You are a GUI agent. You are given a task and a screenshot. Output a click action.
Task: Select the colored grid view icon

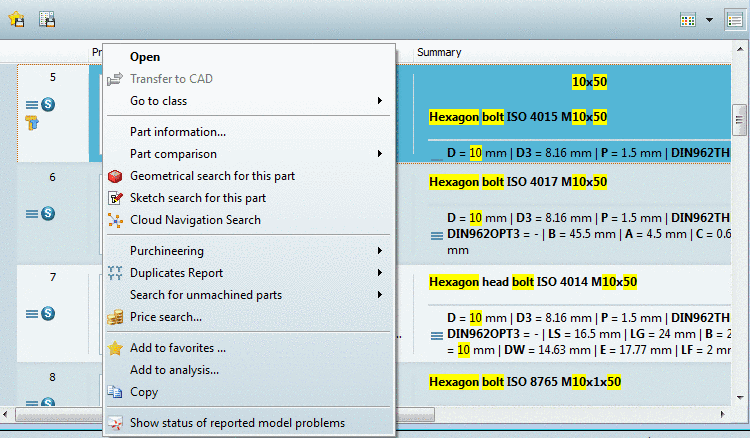tap(688, 20)
